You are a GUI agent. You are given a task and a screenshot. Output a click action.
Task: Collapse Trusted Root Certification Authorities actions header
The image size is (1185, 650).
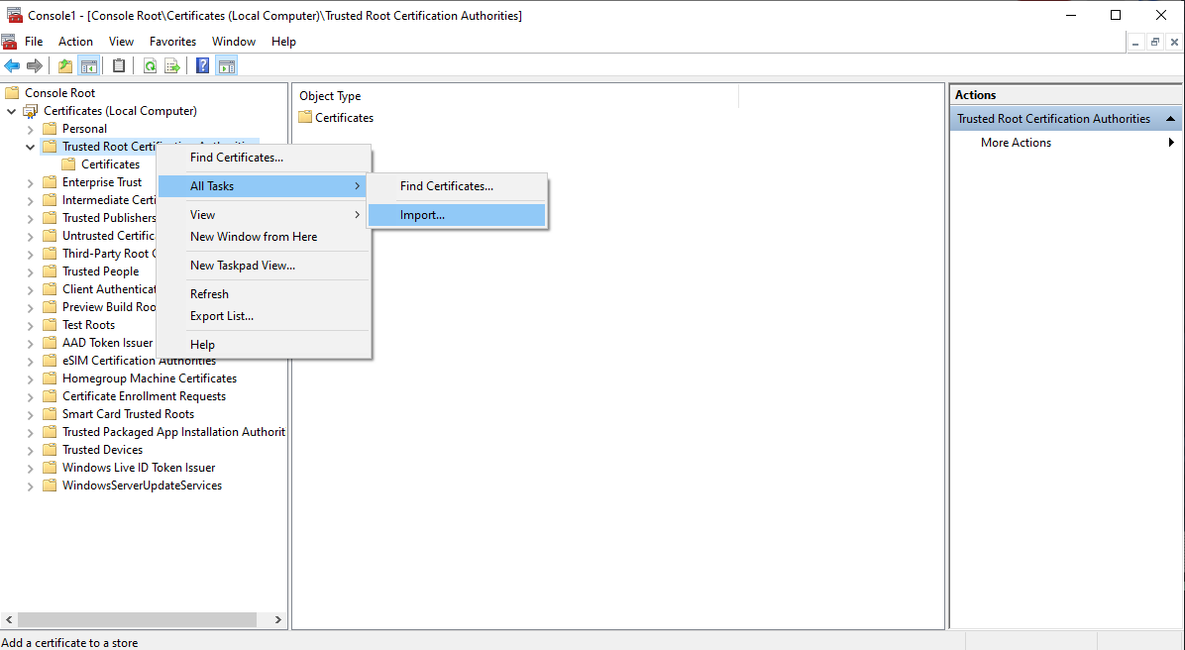point(1171,119)
